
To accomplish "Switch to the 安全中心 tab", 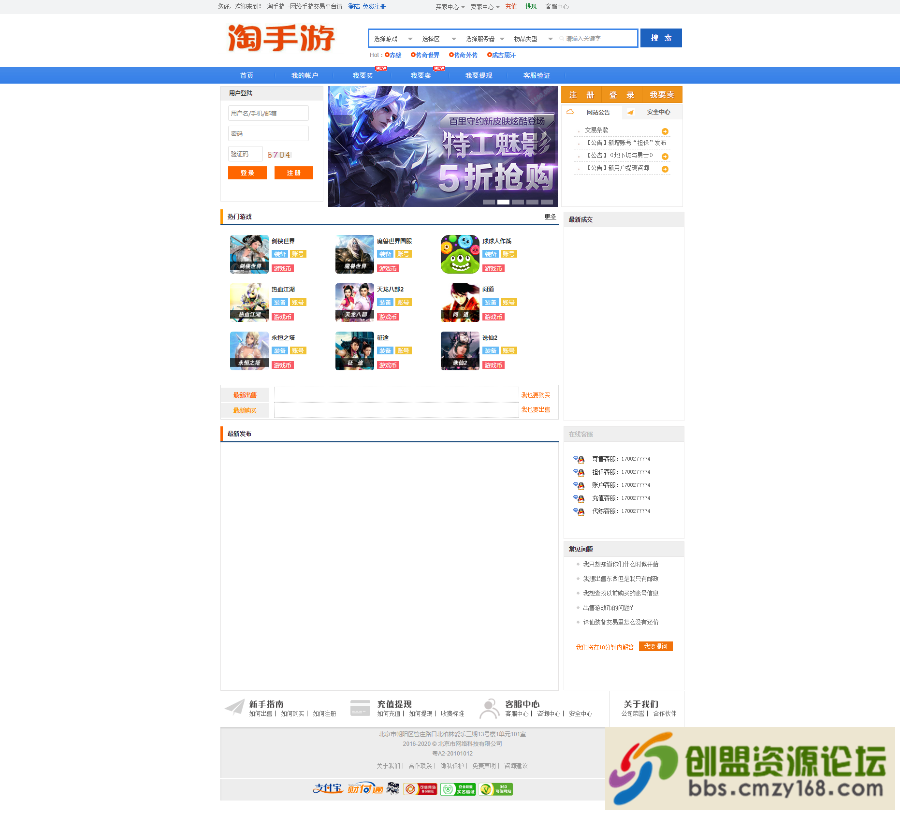I will point(658,112).
